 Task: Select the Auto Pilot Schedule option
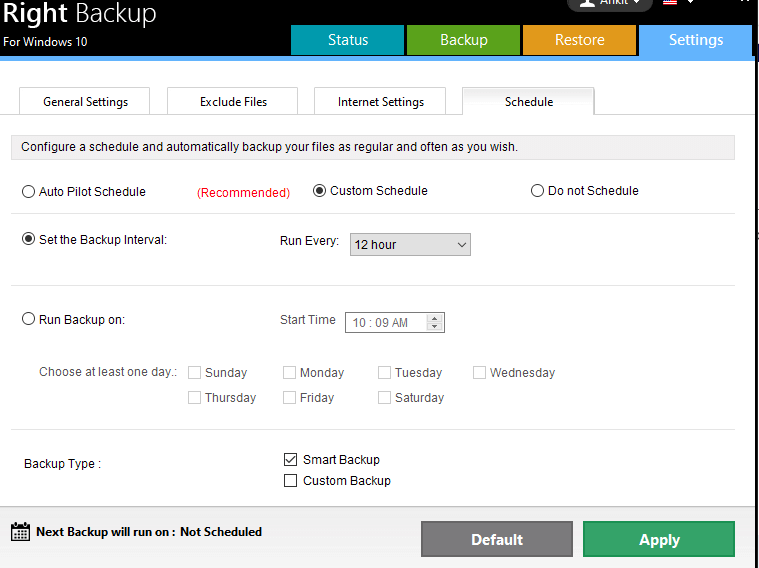(29, 192)
